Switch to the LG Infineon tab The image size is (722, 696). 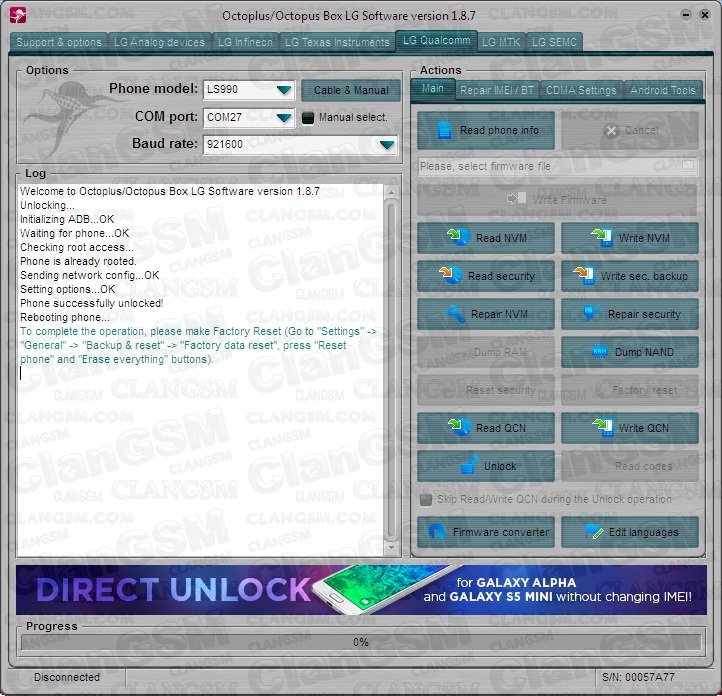[245, 42]
